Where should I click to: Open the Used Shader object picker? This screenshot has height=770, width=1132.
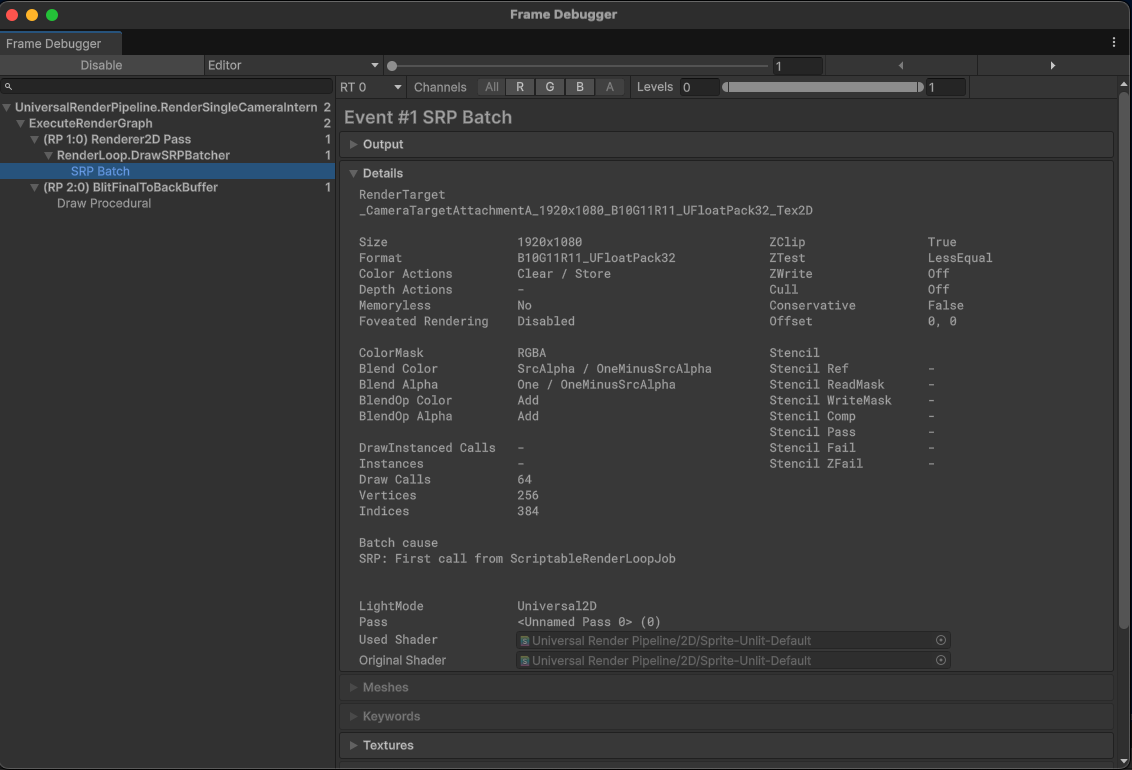938,640
